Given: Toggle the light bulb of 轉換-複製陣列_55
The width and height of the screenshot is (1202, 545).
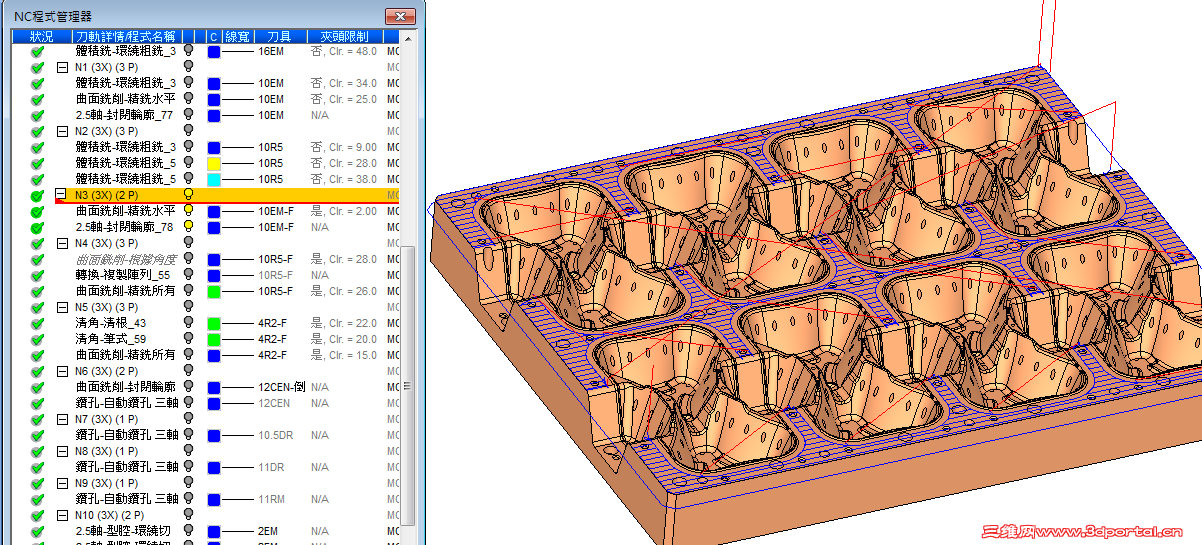Looking at the screenshot, I should pyautogui.click(x=188, y=275).
